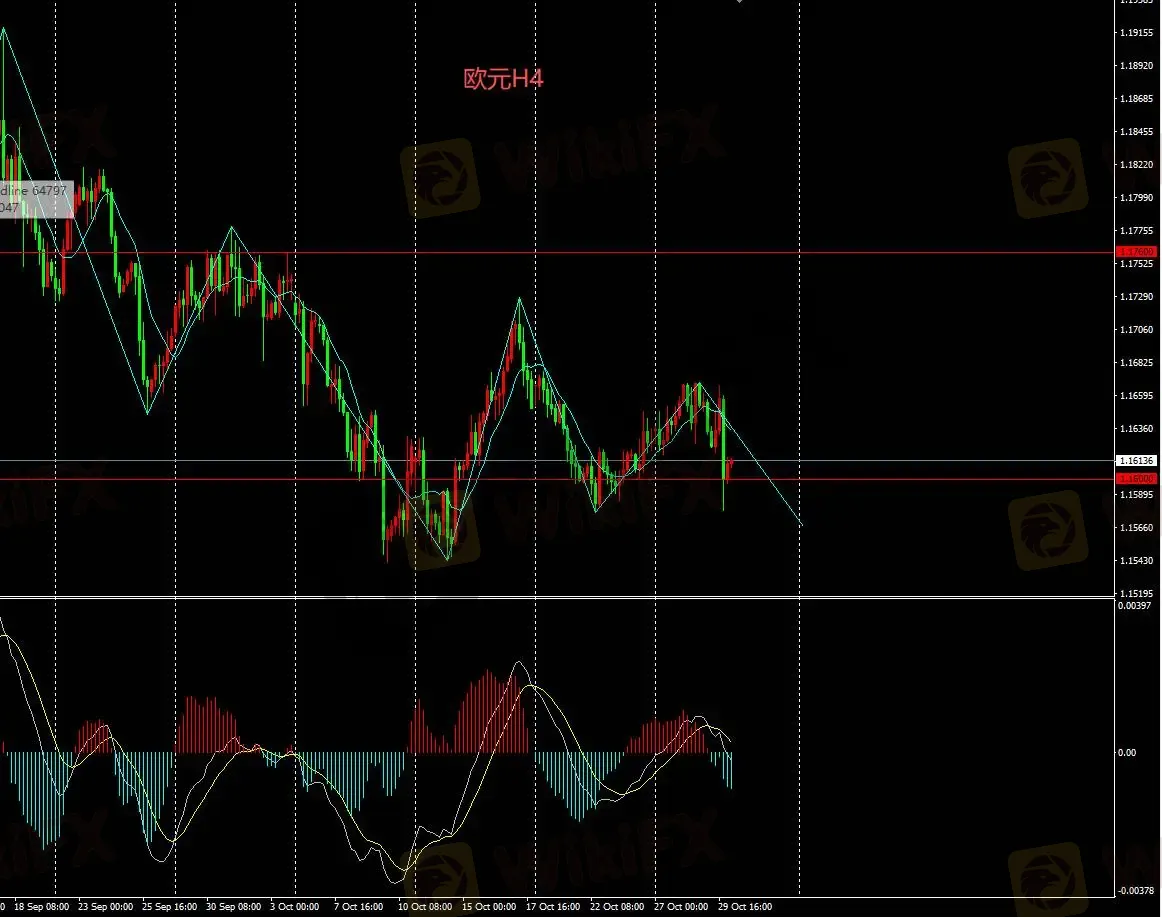The image size is (1162, 917).
Task: Click the 1.15195 price axis label
Action: 1136,594
